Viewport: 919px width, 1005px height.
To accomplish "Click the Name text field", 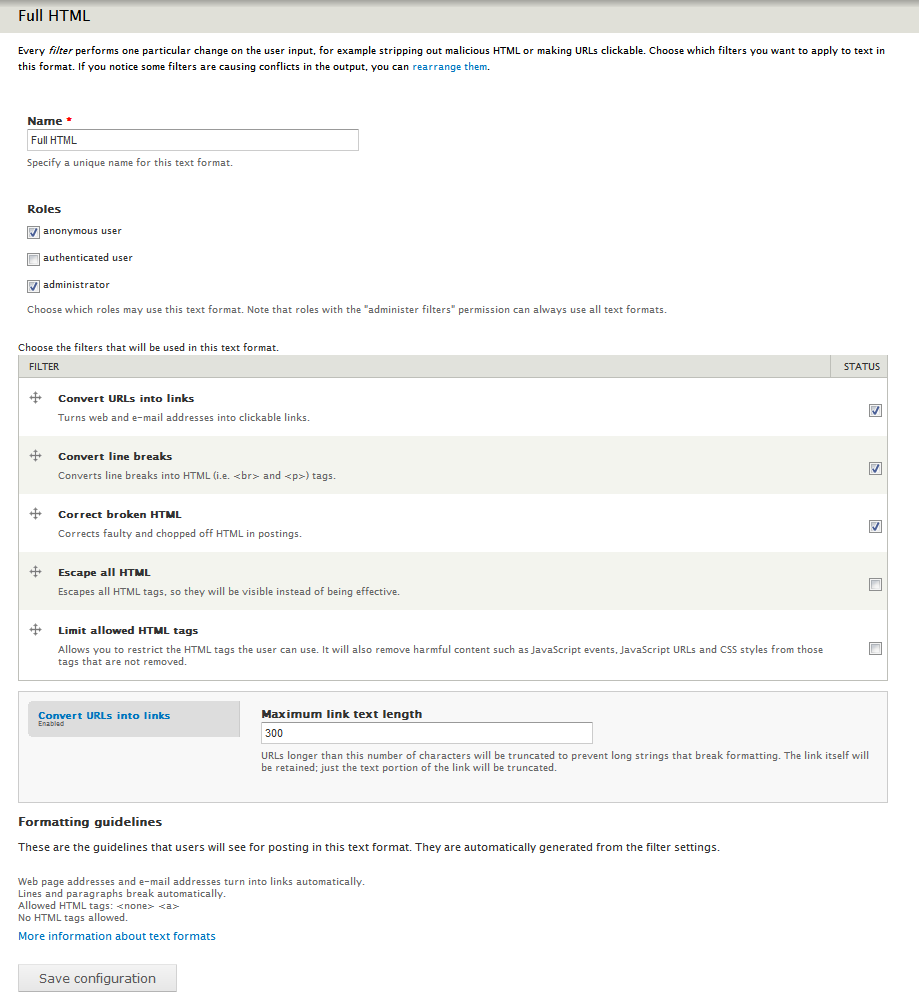I will [193, 141].
